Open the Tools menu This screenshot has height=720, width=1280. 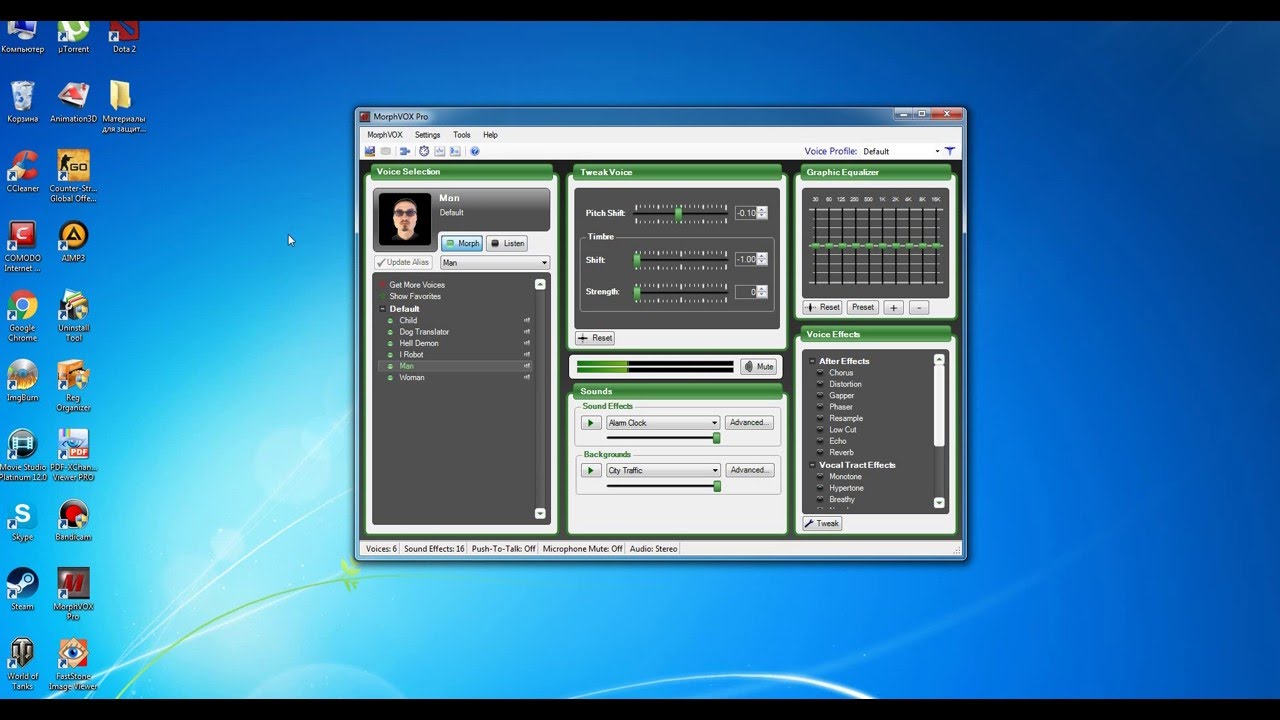461,135
